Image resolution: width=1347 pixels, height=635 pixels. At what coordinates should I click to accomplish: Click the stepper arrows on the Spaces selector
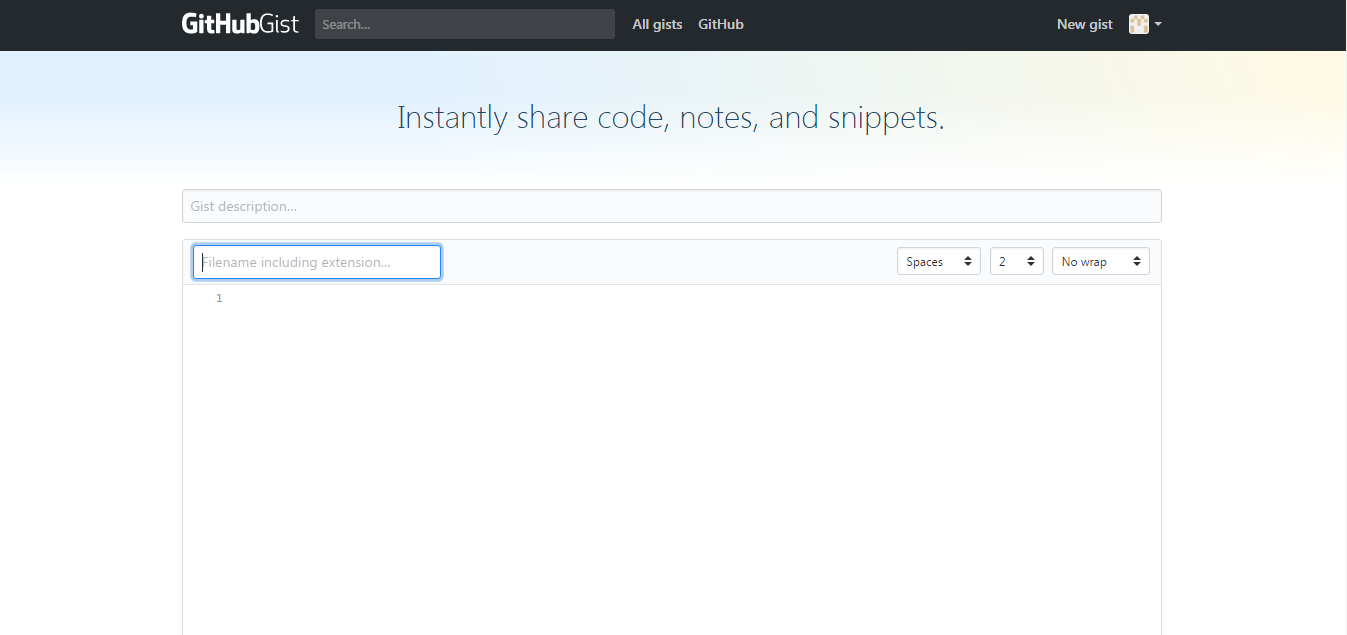point(969,261)
